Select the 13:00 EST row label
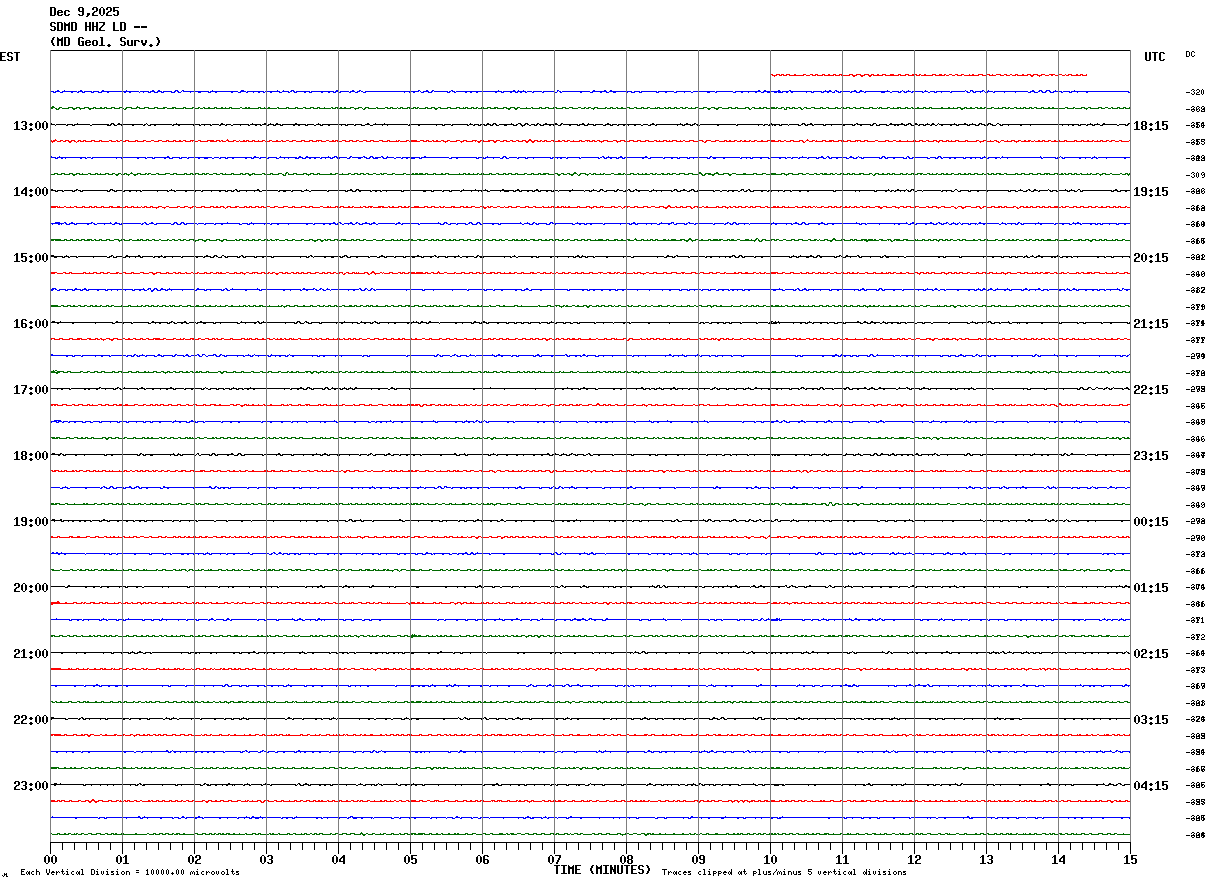The image size is (1210, 886). point(31,126)
